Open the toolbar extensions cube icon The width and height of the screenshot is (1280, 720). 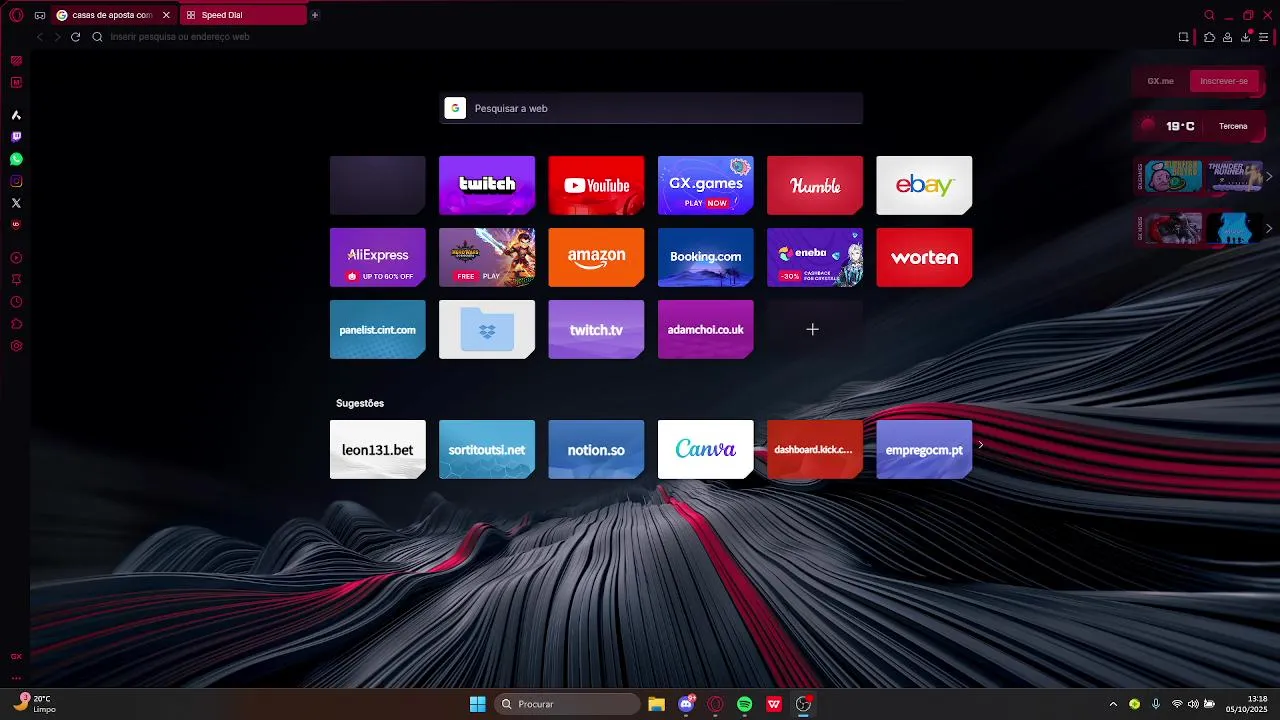[x=1209, y=37]
